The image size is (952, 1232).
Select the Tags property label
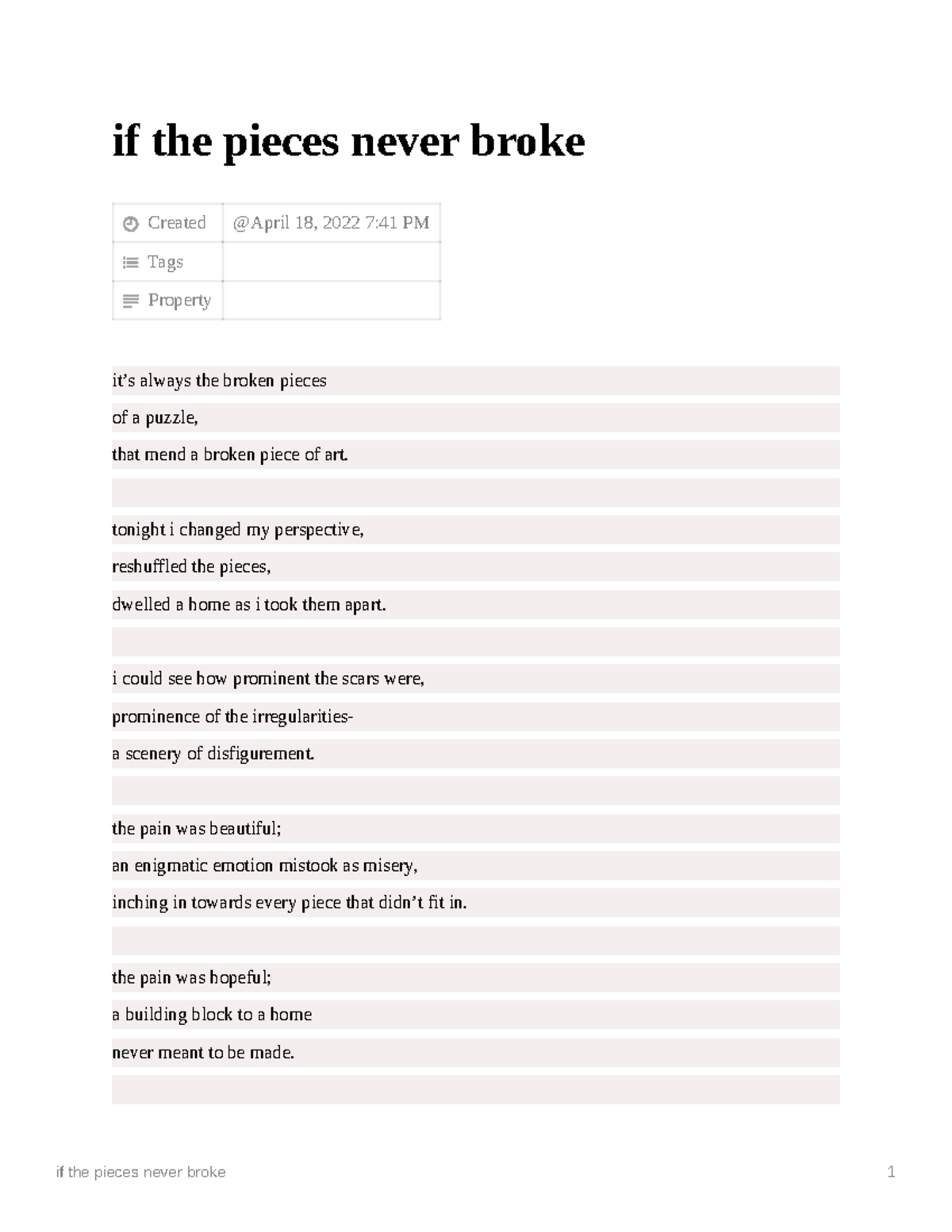point(165,262)
